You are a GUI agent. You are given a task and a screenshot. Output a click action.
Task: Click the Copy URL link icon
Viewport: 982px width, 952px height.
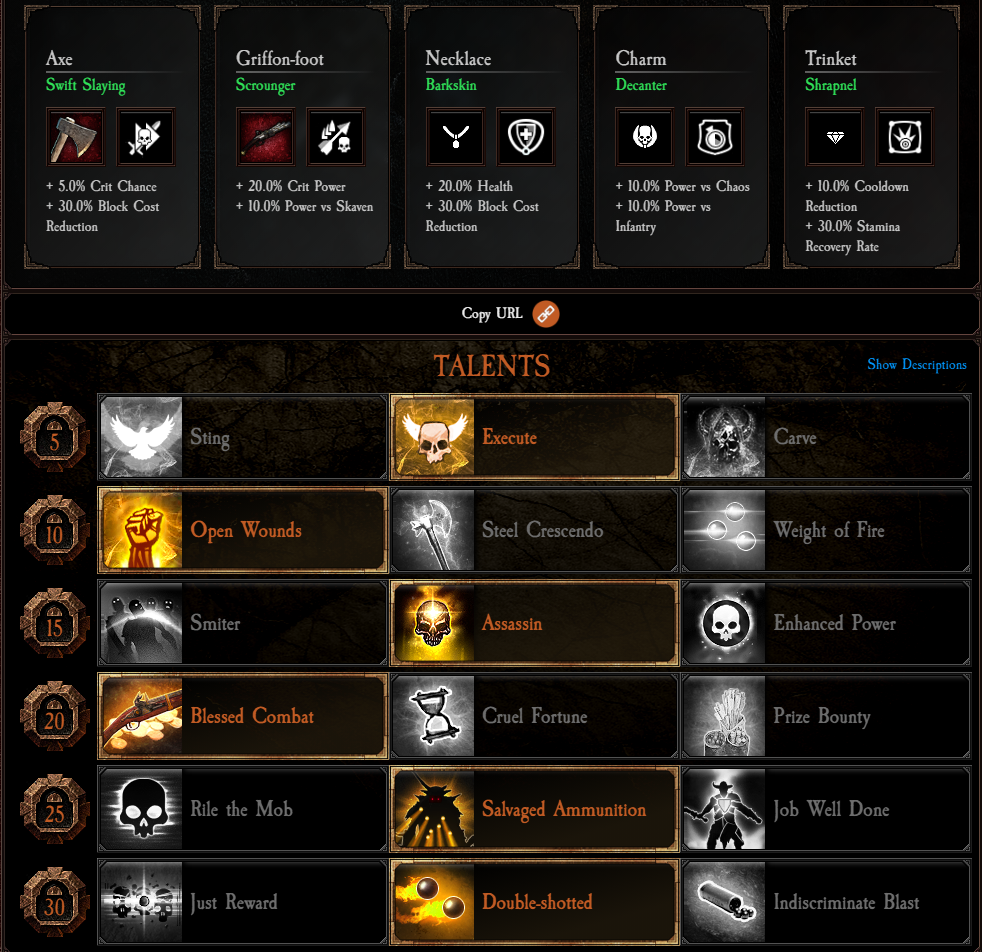tap(545, 314)
